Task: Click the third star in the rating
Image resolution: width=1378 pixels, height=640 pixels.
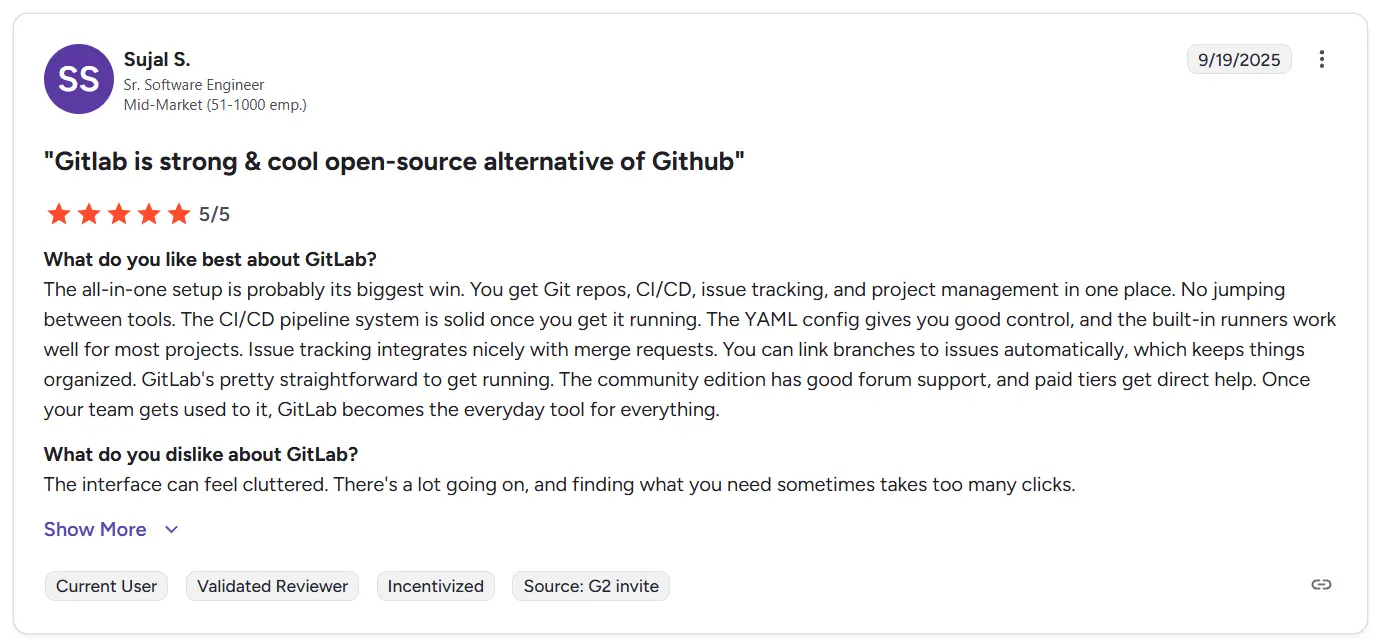Action: [119, 213]
